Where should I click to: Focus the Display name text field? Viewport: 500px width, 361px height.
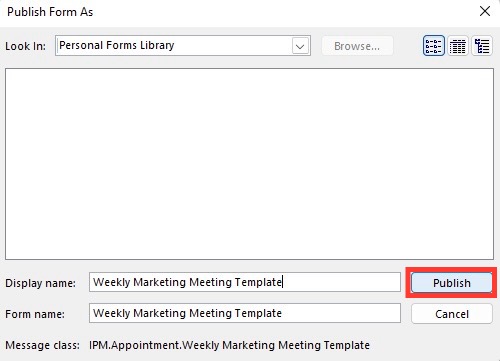coord(245,282)
